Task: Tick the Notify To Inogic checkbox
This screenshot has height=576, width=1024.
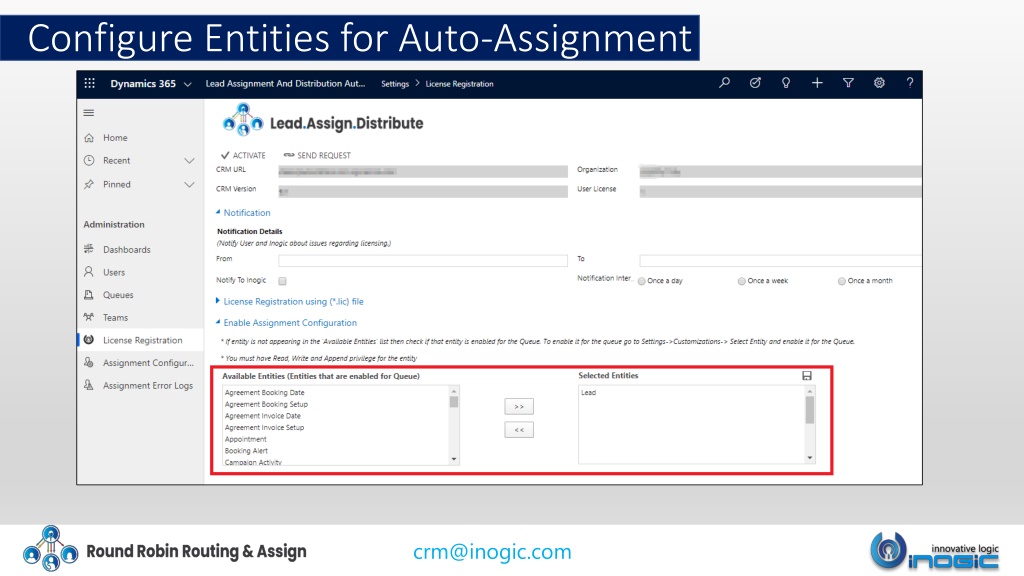Action: (x=282, y=281)
